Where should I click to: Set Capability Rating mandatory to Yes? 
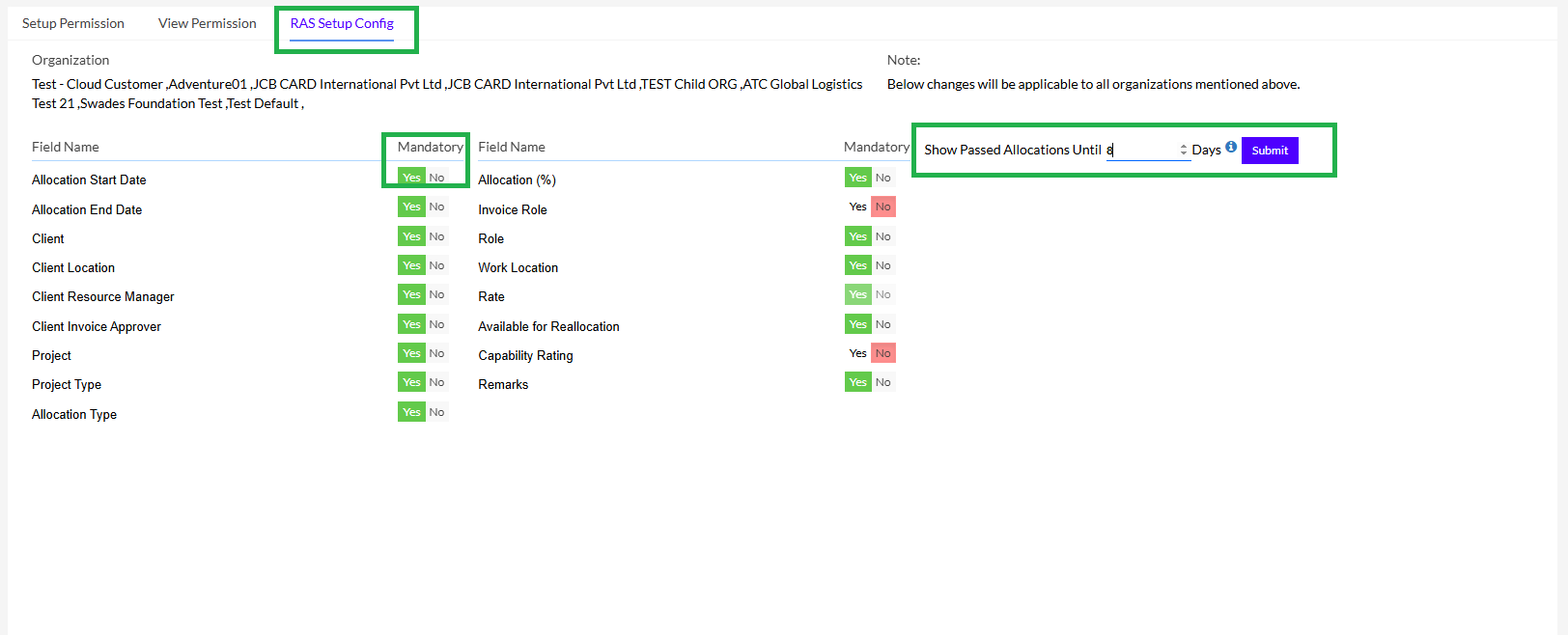click(x=857, y=353)
